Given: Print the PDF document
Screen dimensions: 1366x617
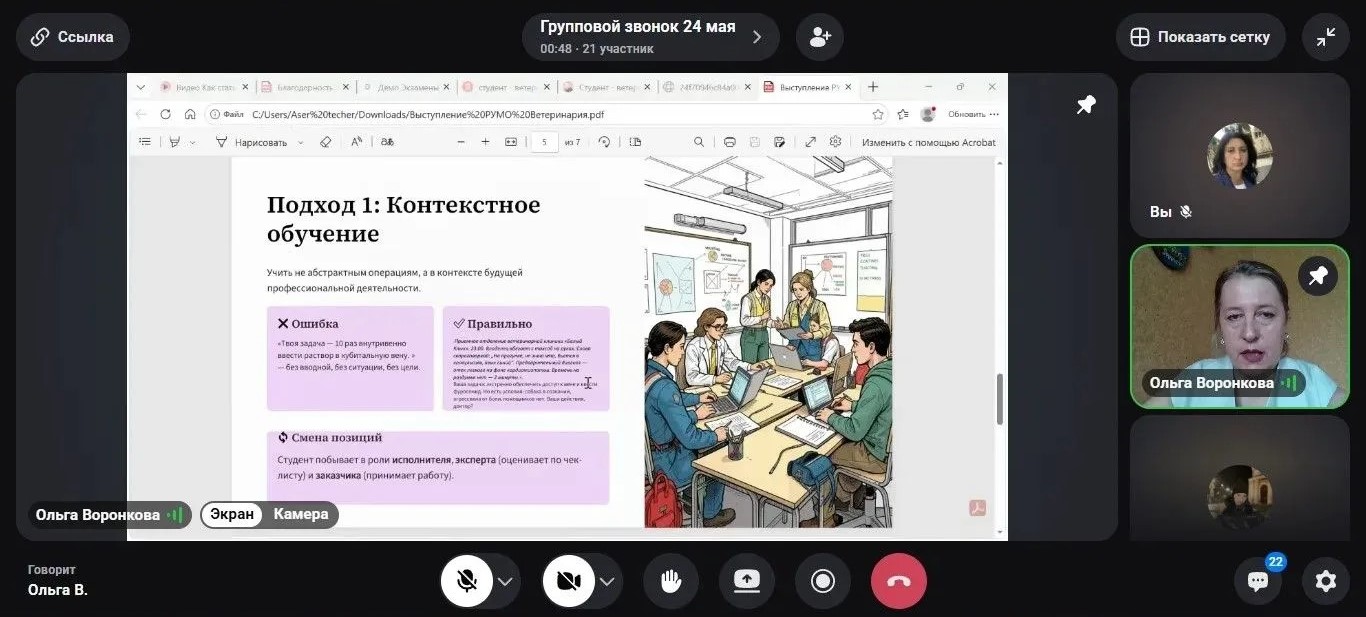Looking at the screenshot, I should [x=730, y=142].
